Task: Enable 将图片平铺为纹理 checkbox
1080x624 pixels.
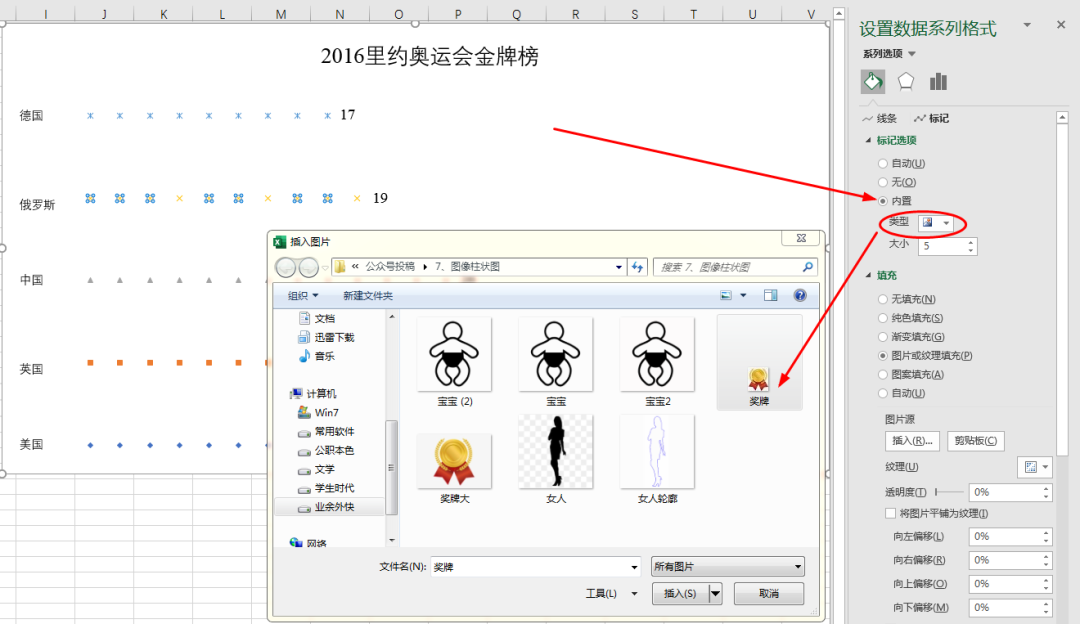Action: click(x=891, y=513)
